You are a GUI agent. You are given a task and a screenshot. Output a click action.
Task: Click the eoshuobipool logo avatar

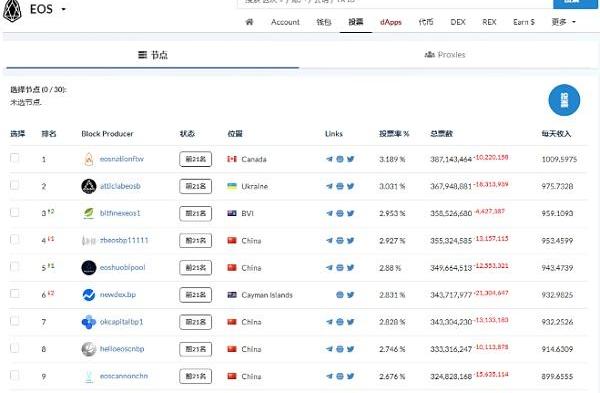tap(89, 268)
